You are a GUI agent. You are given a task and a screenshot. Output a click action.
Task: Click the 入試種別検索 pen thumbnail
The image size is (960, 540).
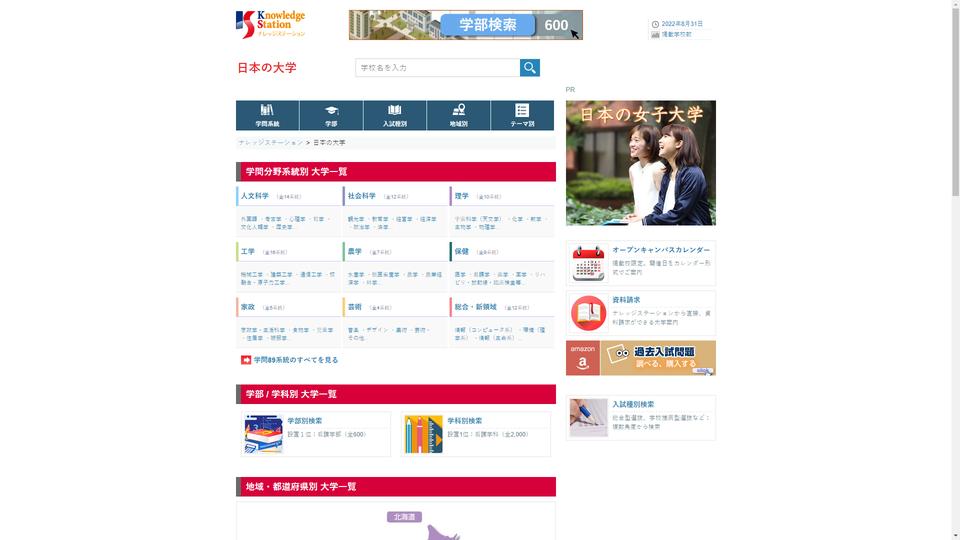point(588,418)
